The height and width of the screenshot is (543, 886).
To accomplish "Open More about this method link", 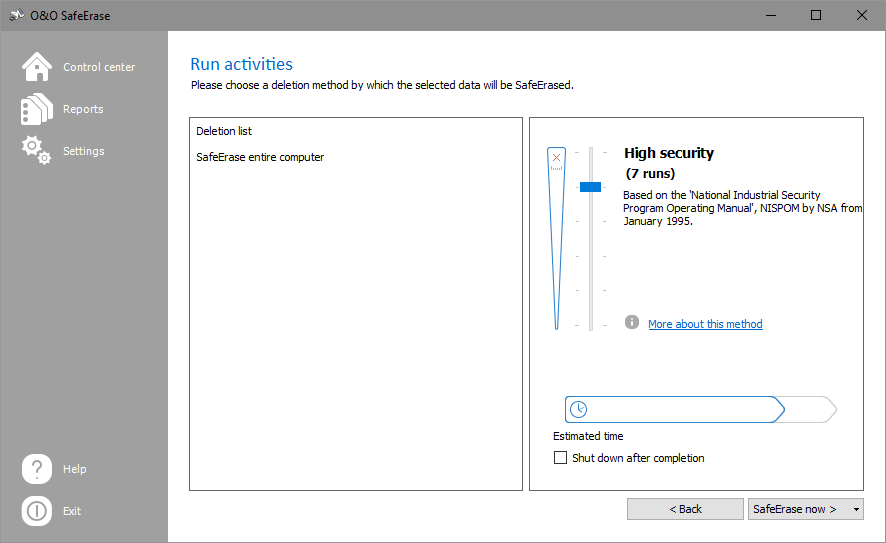I will (705, 324).
